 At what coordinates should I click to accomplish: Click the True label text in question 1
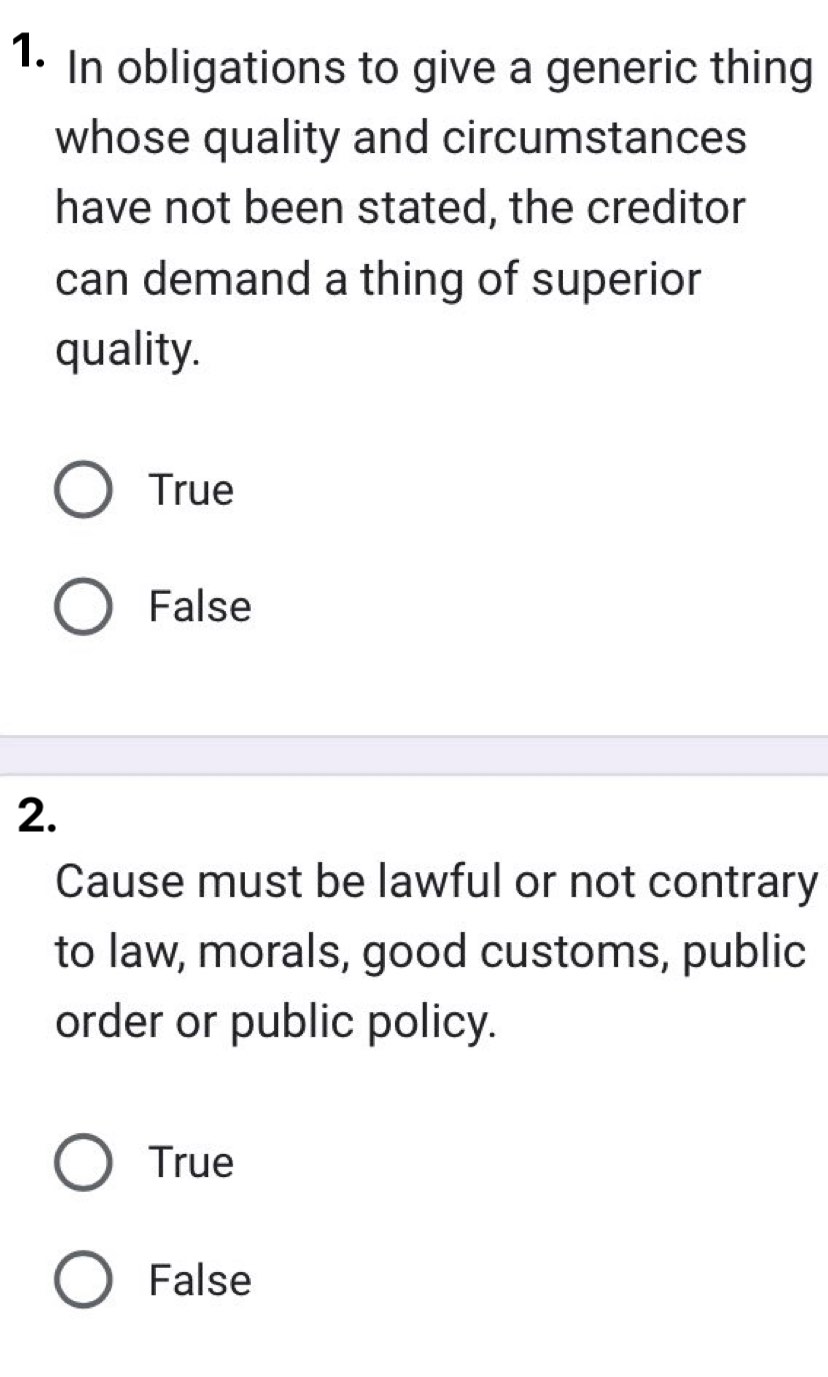[x=190, y=490]
